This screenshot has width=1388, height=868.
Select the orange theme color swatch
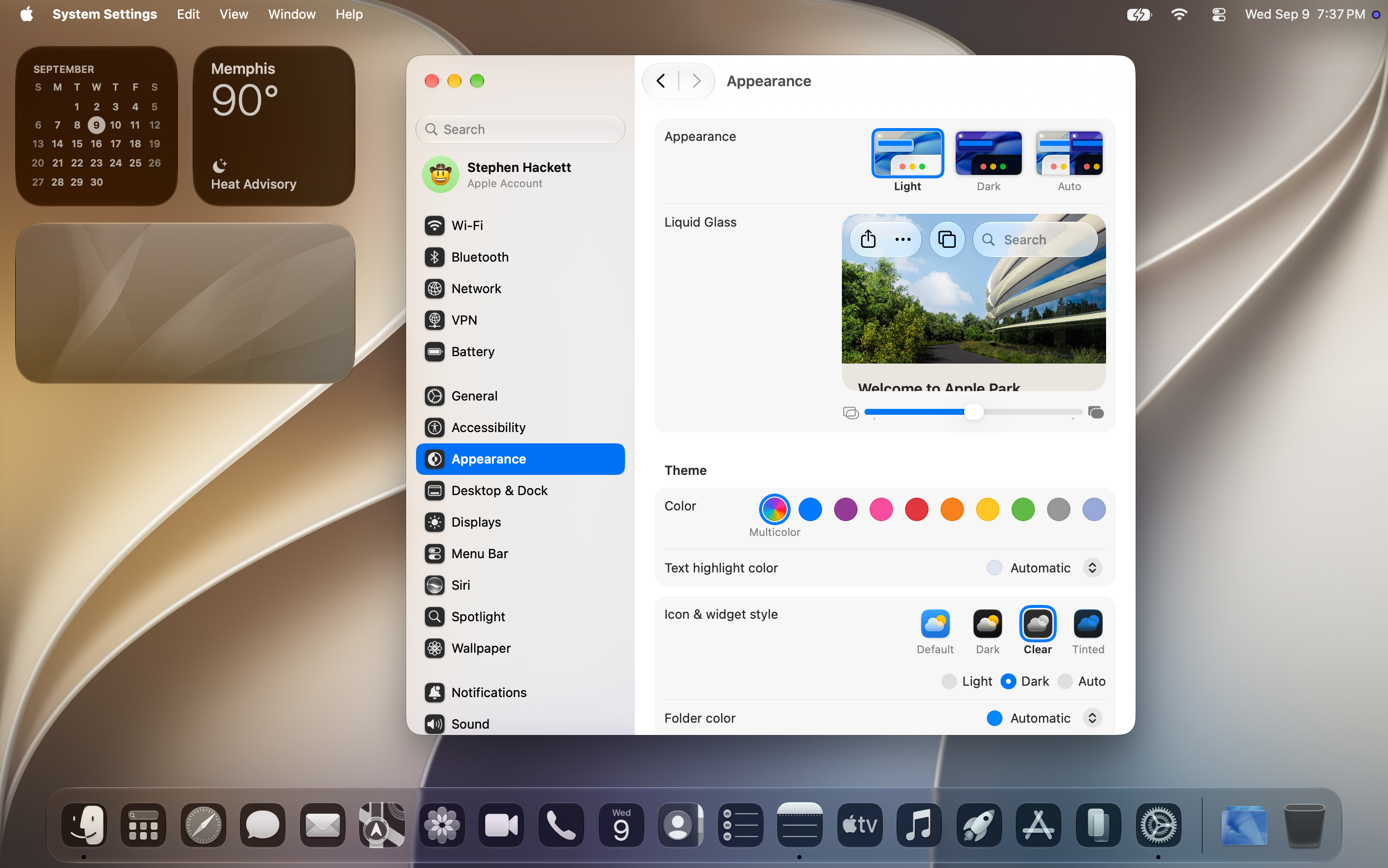pos(952,508)
